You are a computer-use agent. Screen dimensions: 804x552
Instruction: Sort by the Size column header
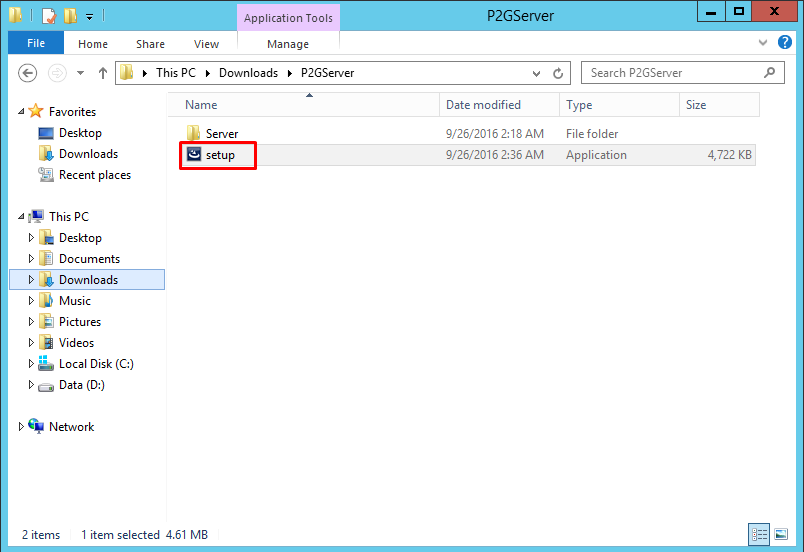(x=719, y=105)
